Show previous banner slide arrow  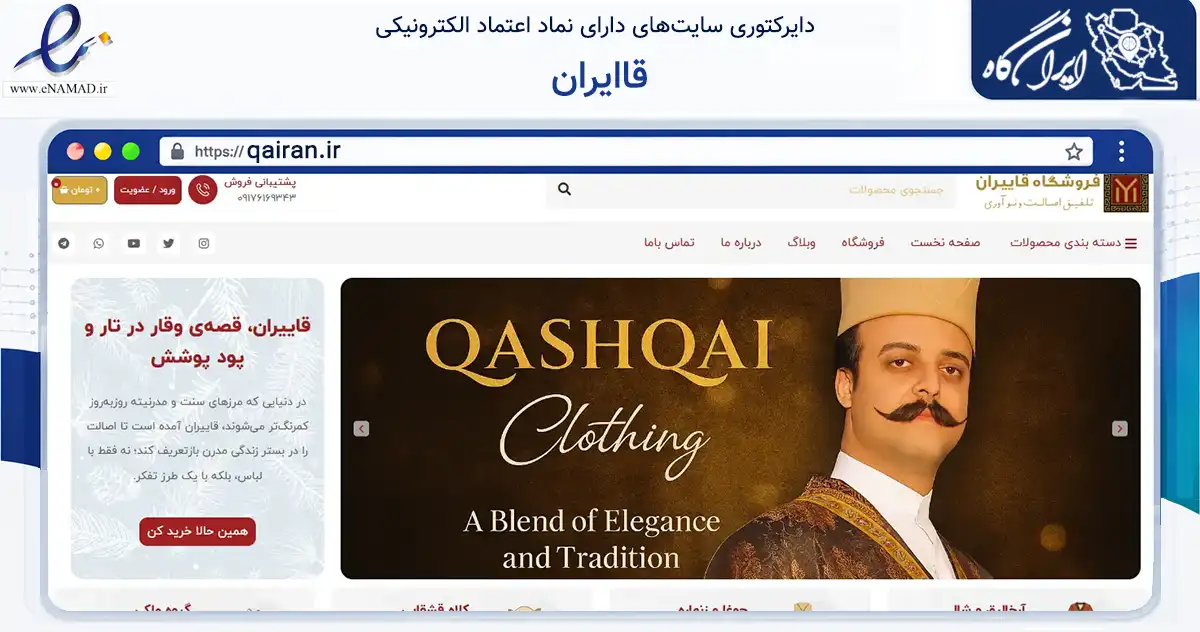pos(361,429)
